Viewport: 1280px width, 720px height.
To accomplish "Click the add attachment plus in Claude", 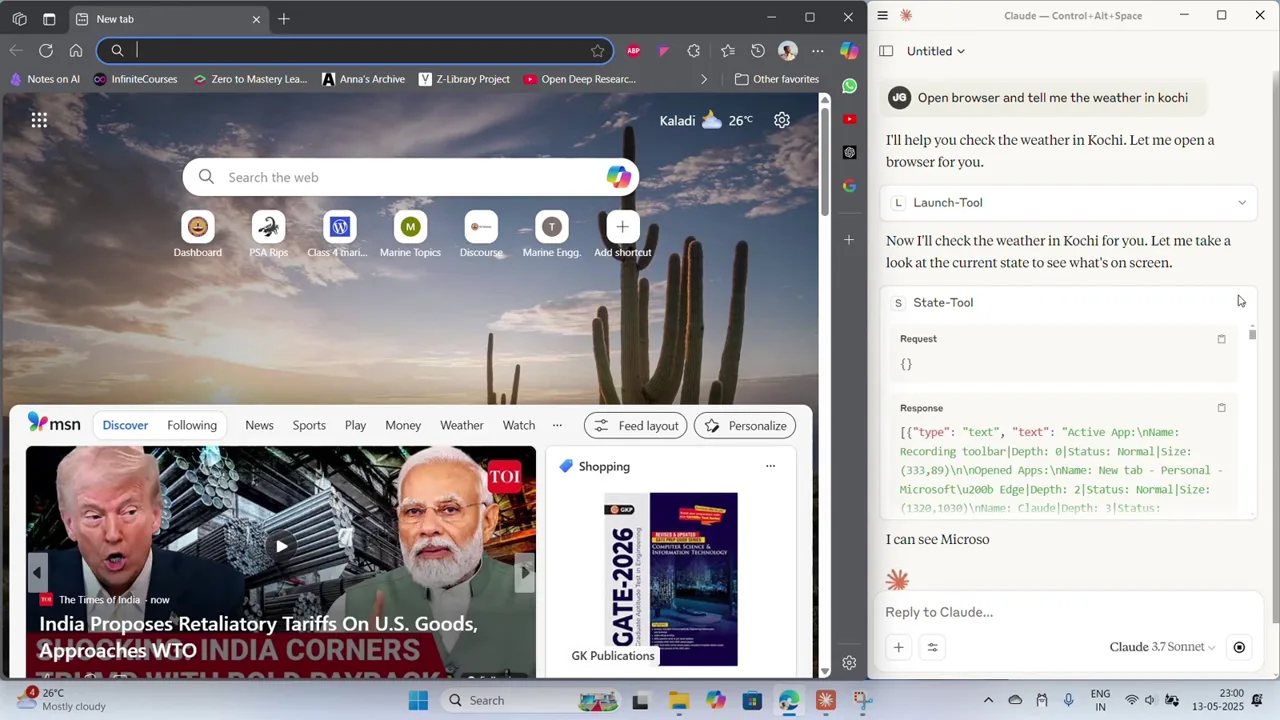I will tap(898, 647).
